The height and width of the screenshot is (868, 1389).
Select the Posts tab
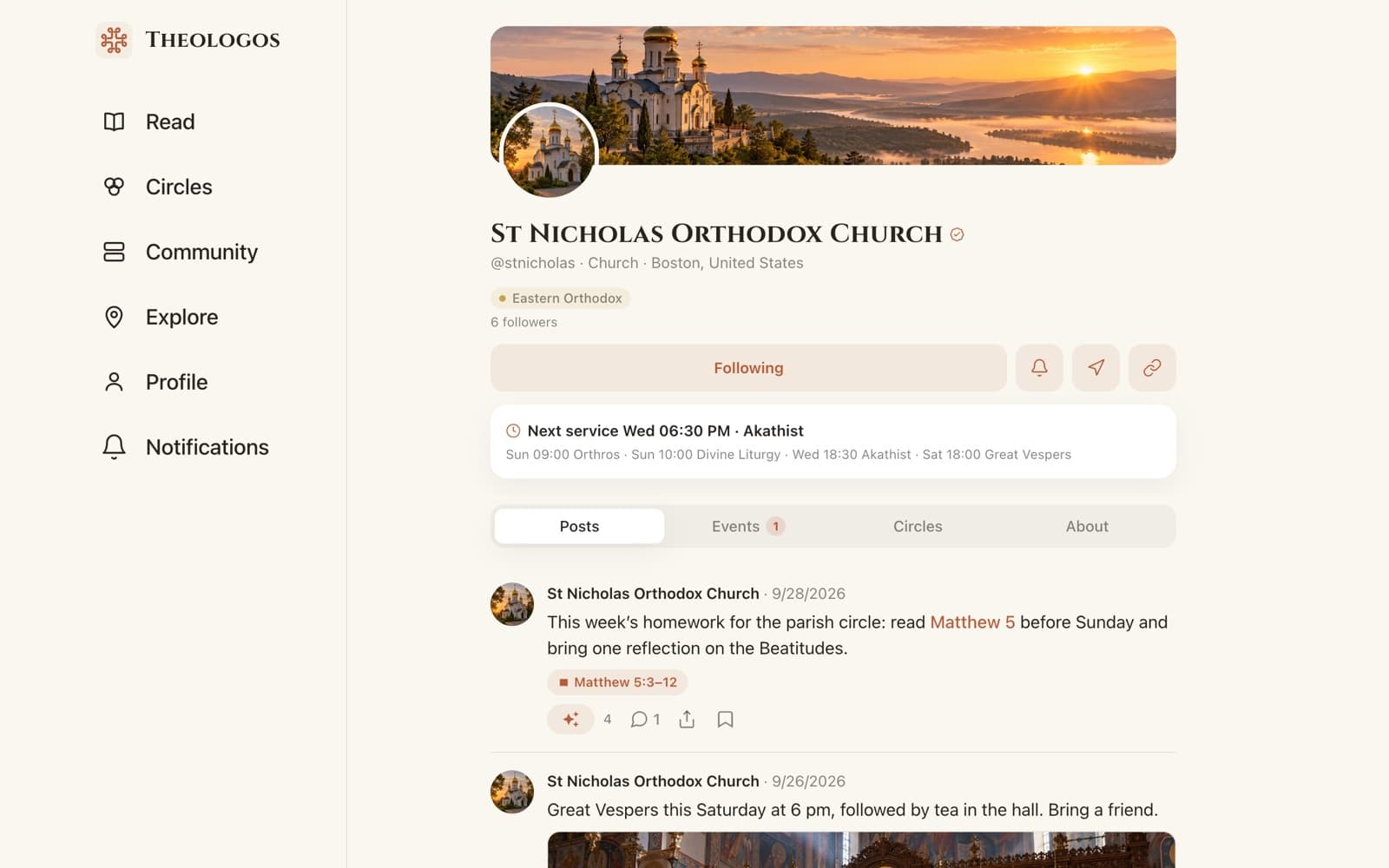(579, 526)
